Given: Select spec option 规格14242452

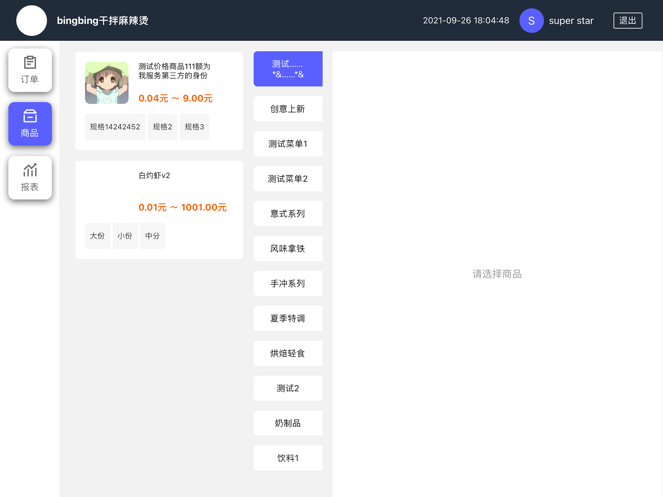Looking at the screenshot, I should point(115,127).
